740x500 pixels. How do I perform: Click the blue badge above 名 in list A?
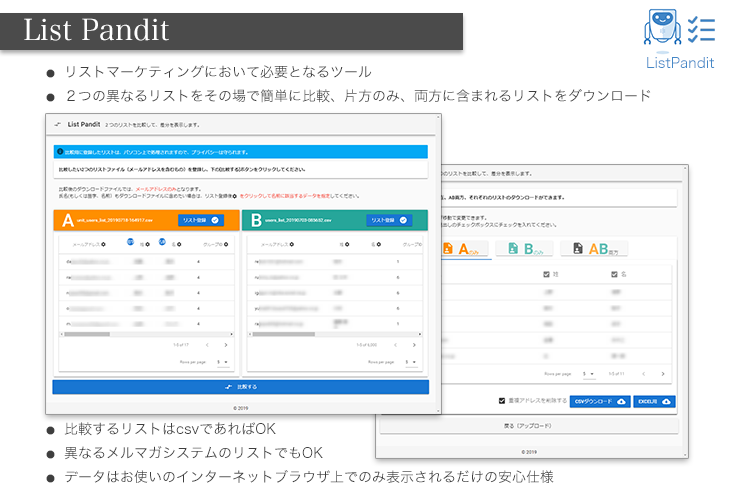[162, 242]
